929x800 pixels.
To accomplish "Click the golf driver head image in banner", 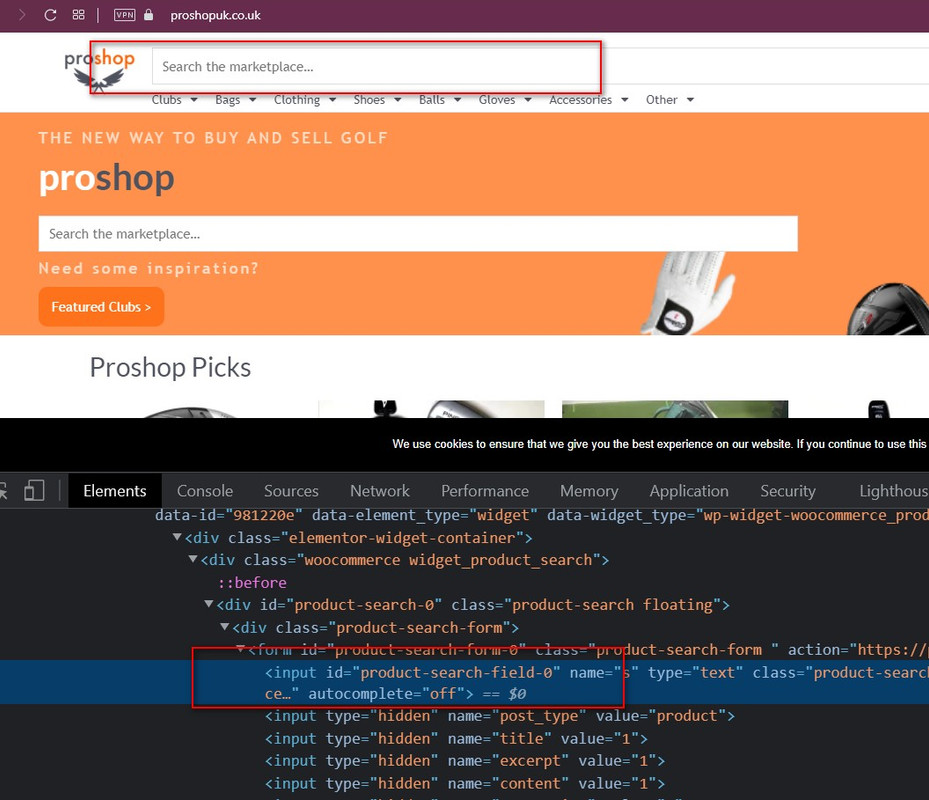I will click(888, 309).
